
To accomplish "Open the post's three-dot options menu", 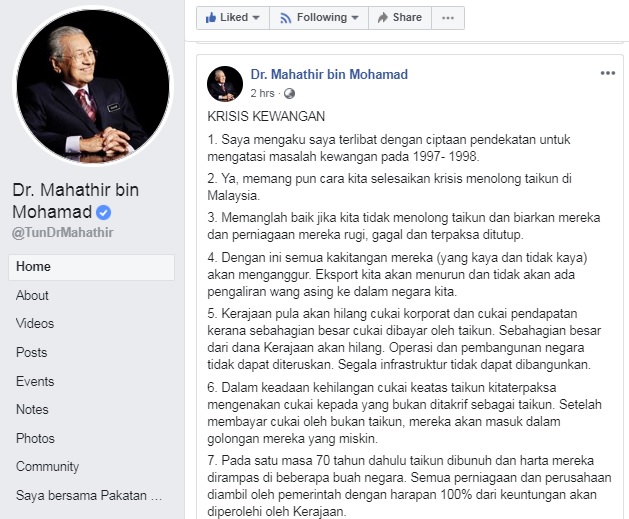I will 608,73.
